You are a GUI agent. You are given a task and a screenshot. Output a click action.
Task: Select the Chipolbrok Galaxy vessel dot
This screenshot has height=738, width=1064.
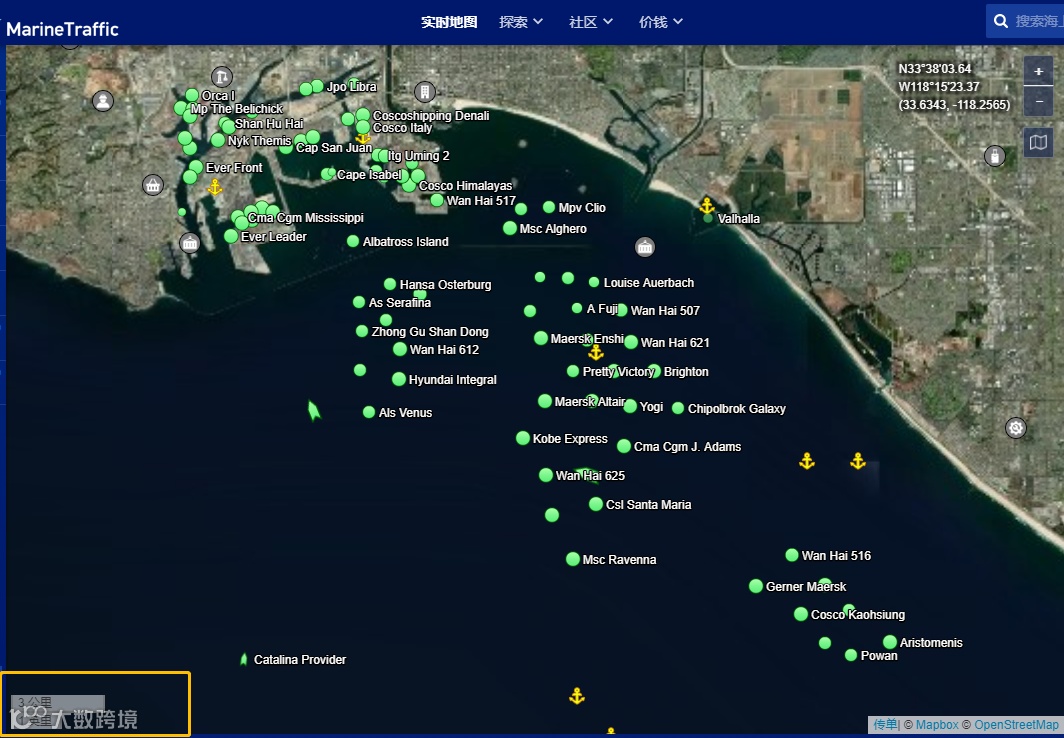click(x=678, y=408)
